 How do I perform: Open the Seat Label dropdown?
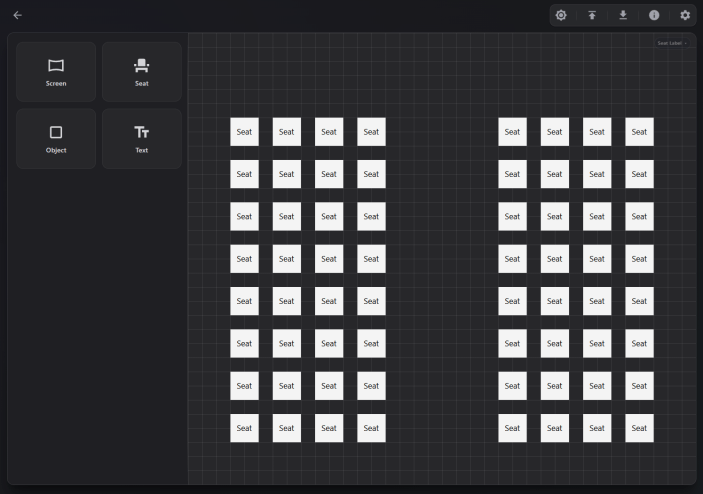coord(672,43)
